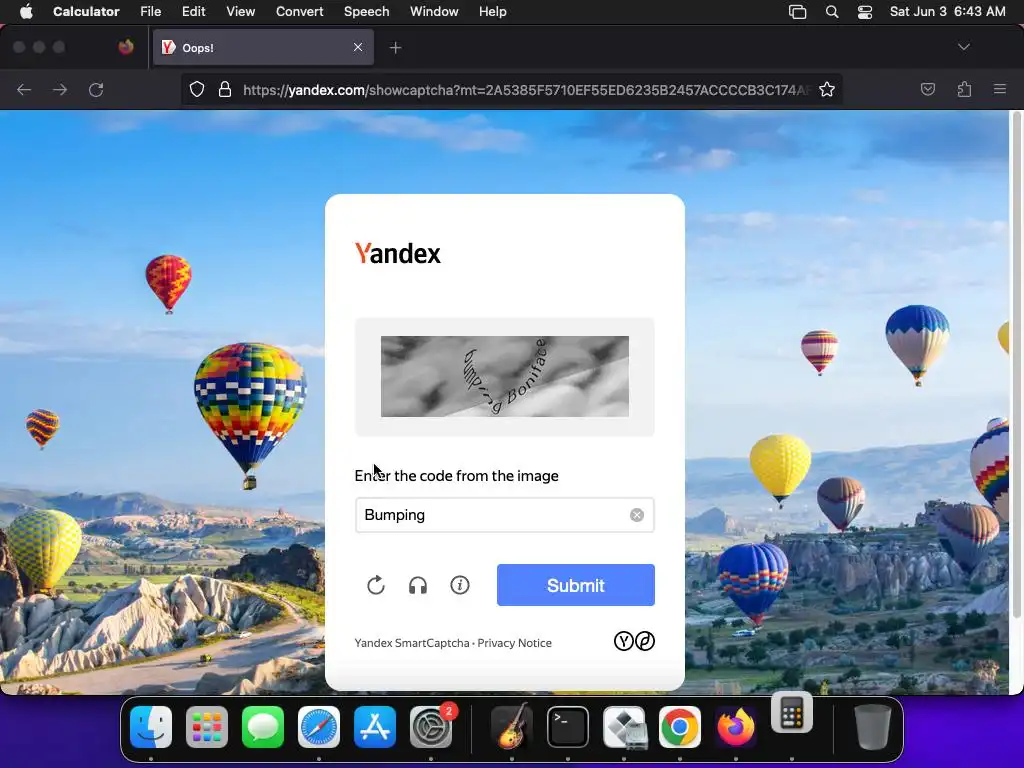Click the page vertical scrollbar

click(1016, 366)
